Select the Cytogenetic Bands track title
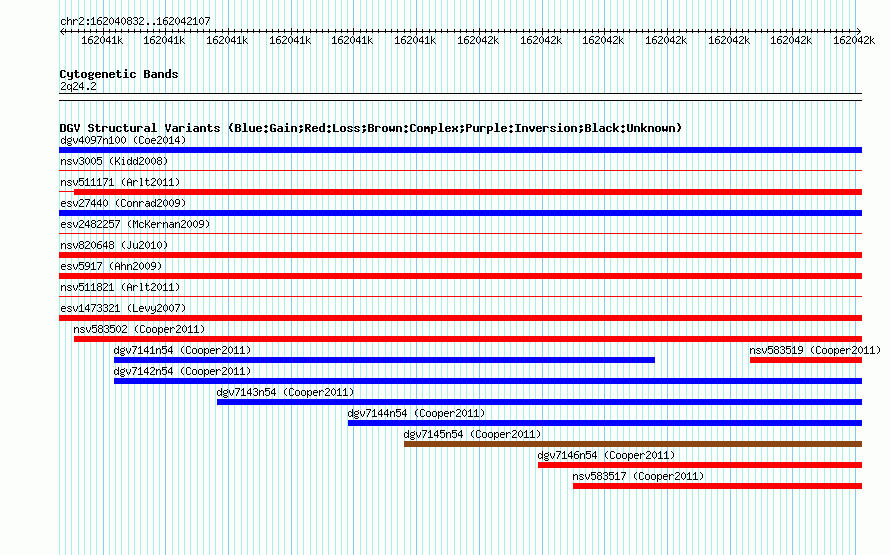This screenshot has width=890, height=555. [x=119, y=74]
